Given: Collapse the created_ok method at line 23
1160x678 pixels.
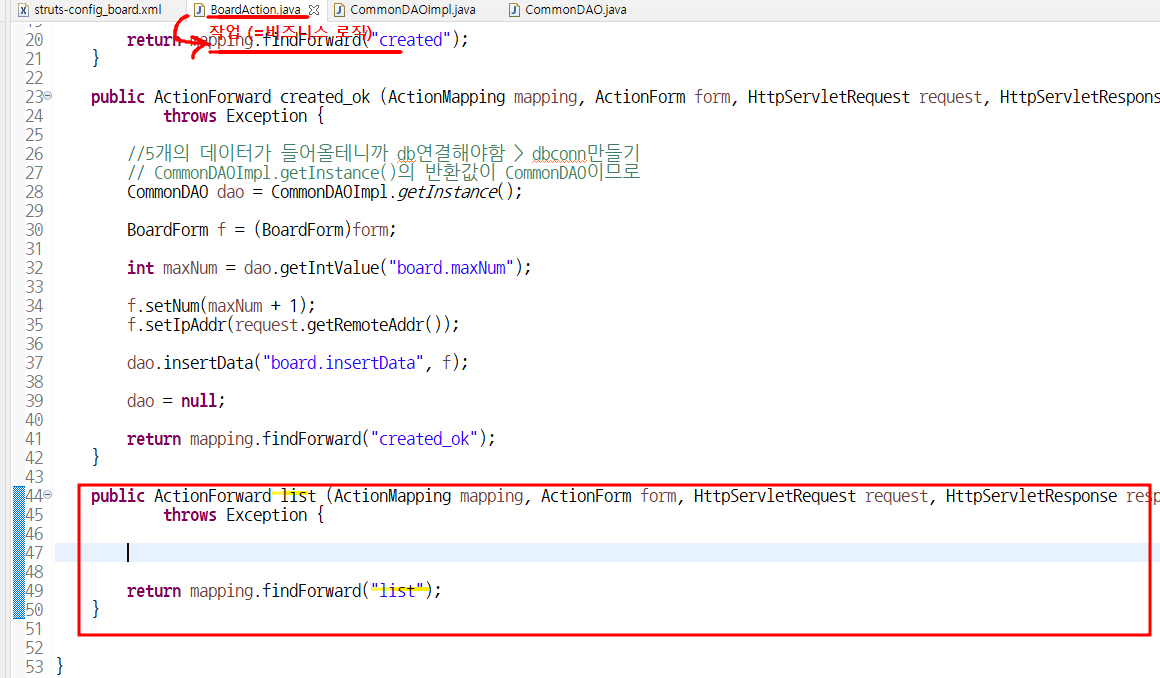Looking at the screenshot, I should pos(48,95).
